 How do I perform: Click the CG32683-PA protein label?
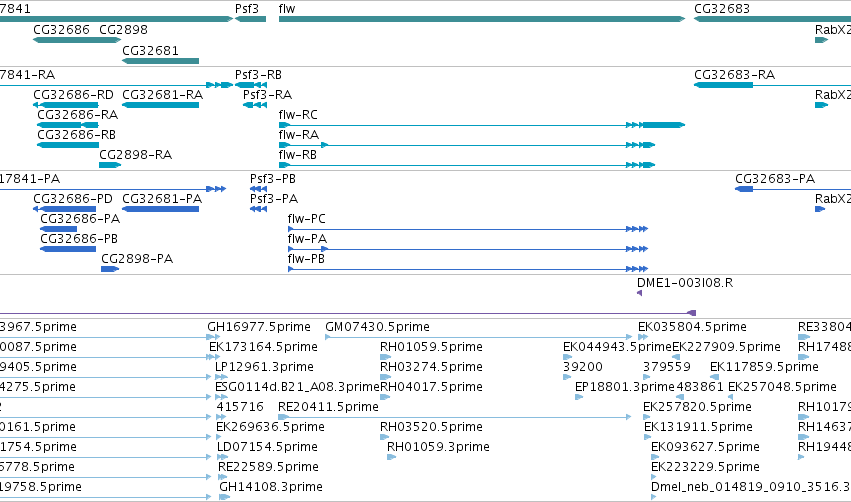point(775,179)
